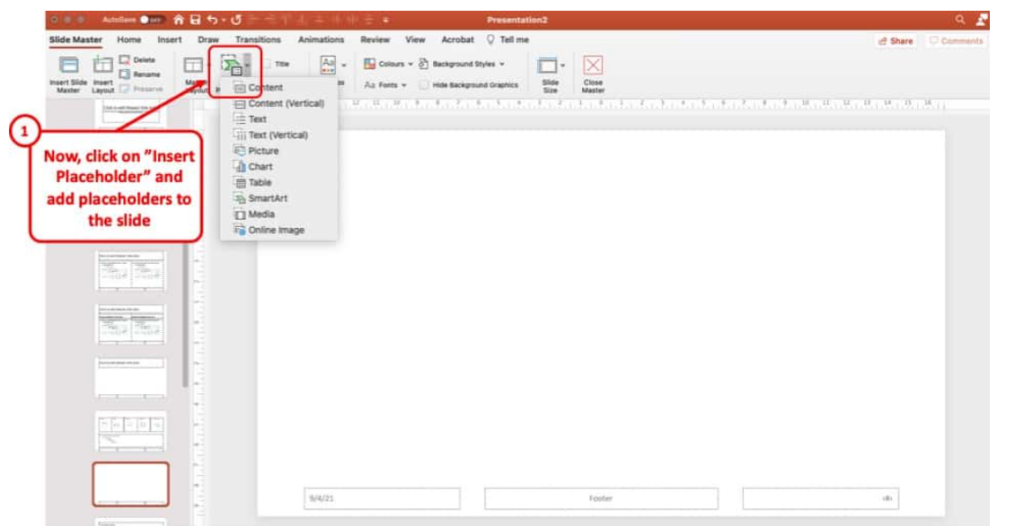Toggle the AutoSave switch
The width and height of the screenshot is (1024, 526).
tap(152, 19)
